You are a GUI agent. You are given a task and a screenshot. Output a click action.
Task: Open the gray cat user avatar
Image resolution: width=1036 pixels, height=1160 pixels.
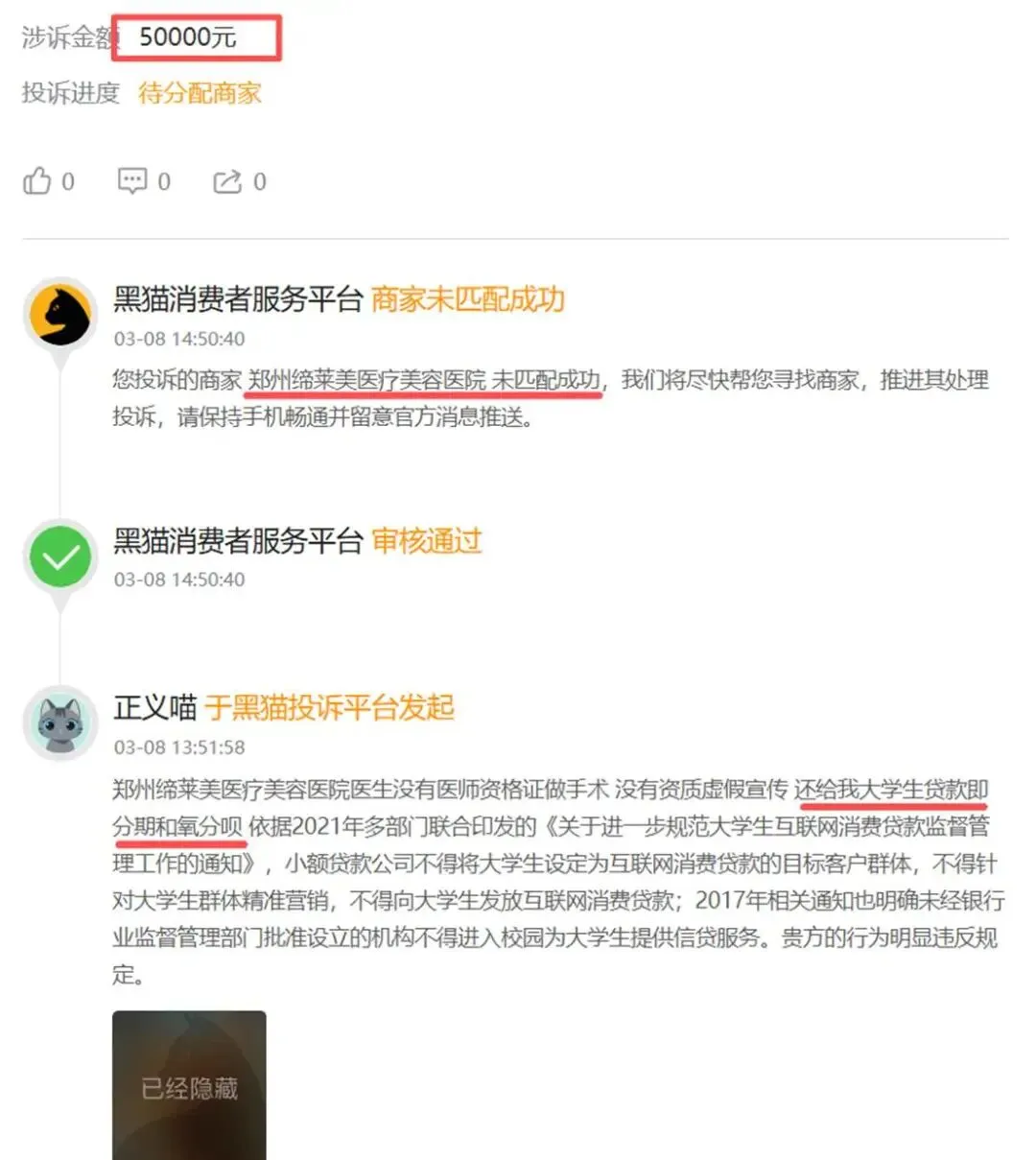tap(60, 724)
